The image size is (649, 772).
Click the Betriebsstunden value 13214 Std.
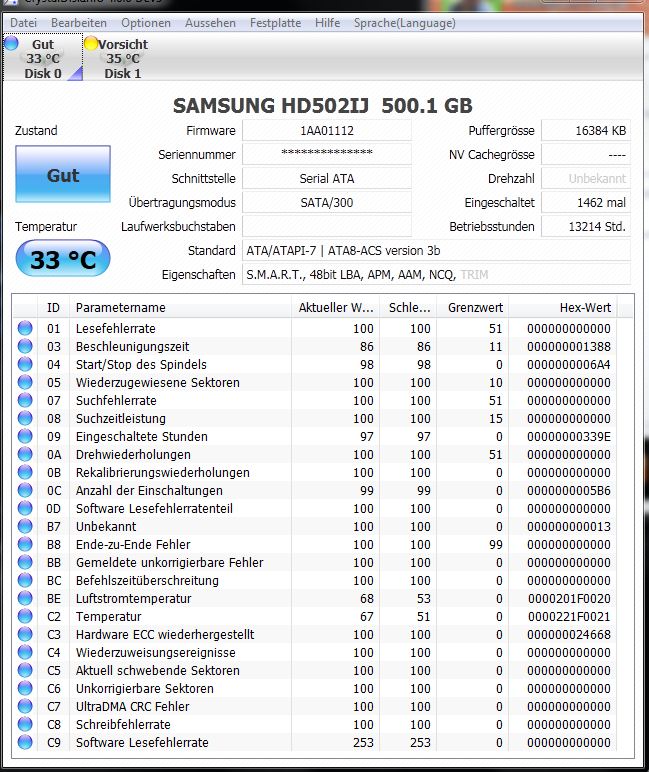[x=585, y=226]
